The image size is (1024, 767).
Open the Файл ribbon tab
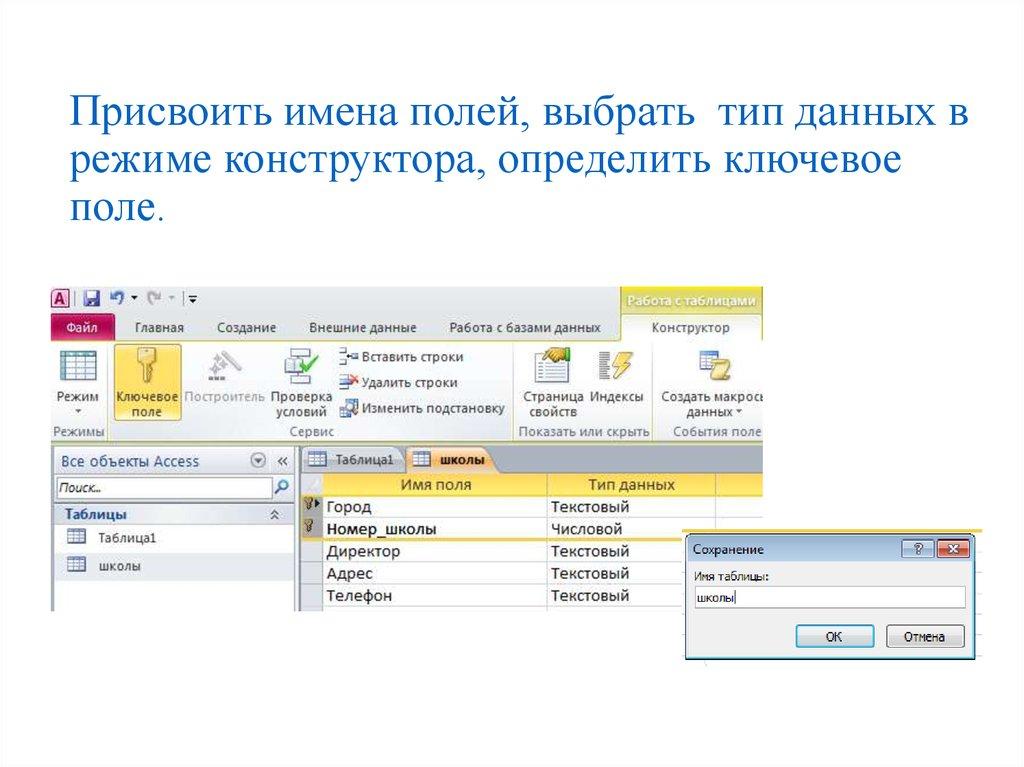coord(81,327)
